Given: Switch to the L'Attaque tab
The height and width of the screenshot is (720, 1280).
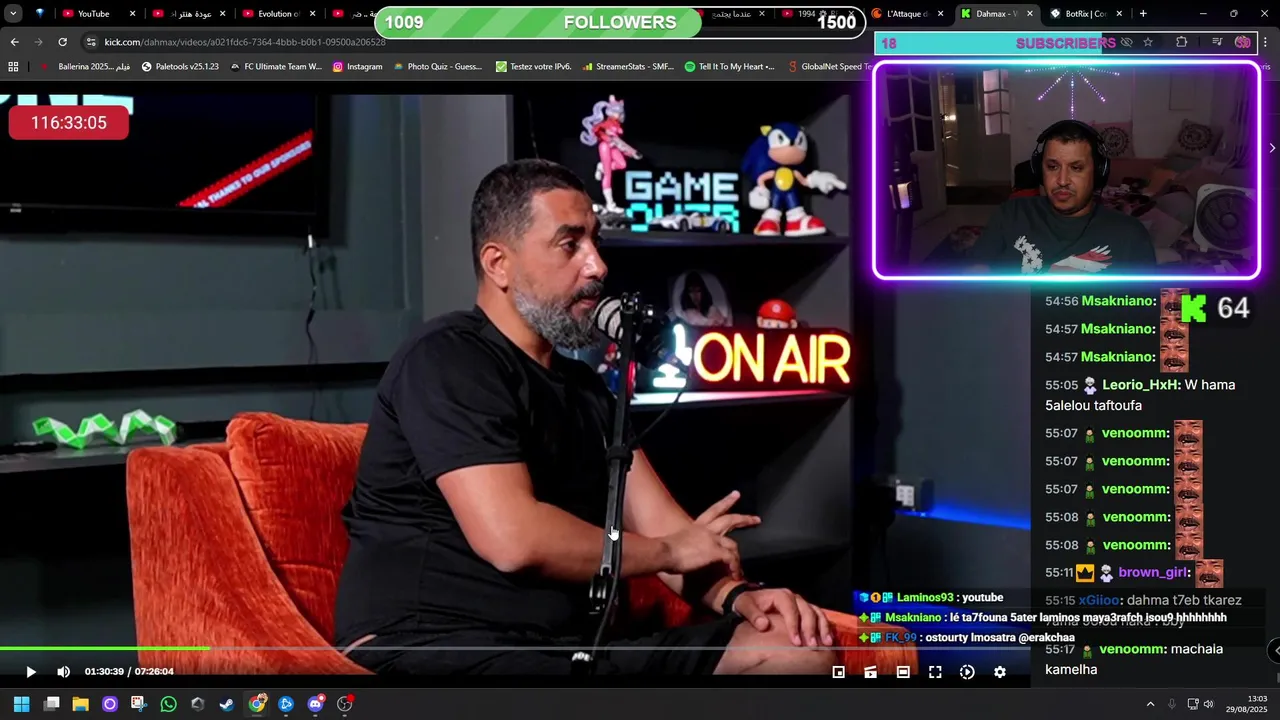Looking at the screenshot, I should pos(907,14).
